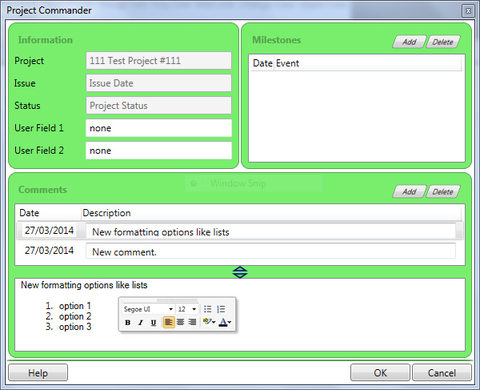Open Help for Project Commander
Viewport: 480px width, 390px height.
coord(38,373)
